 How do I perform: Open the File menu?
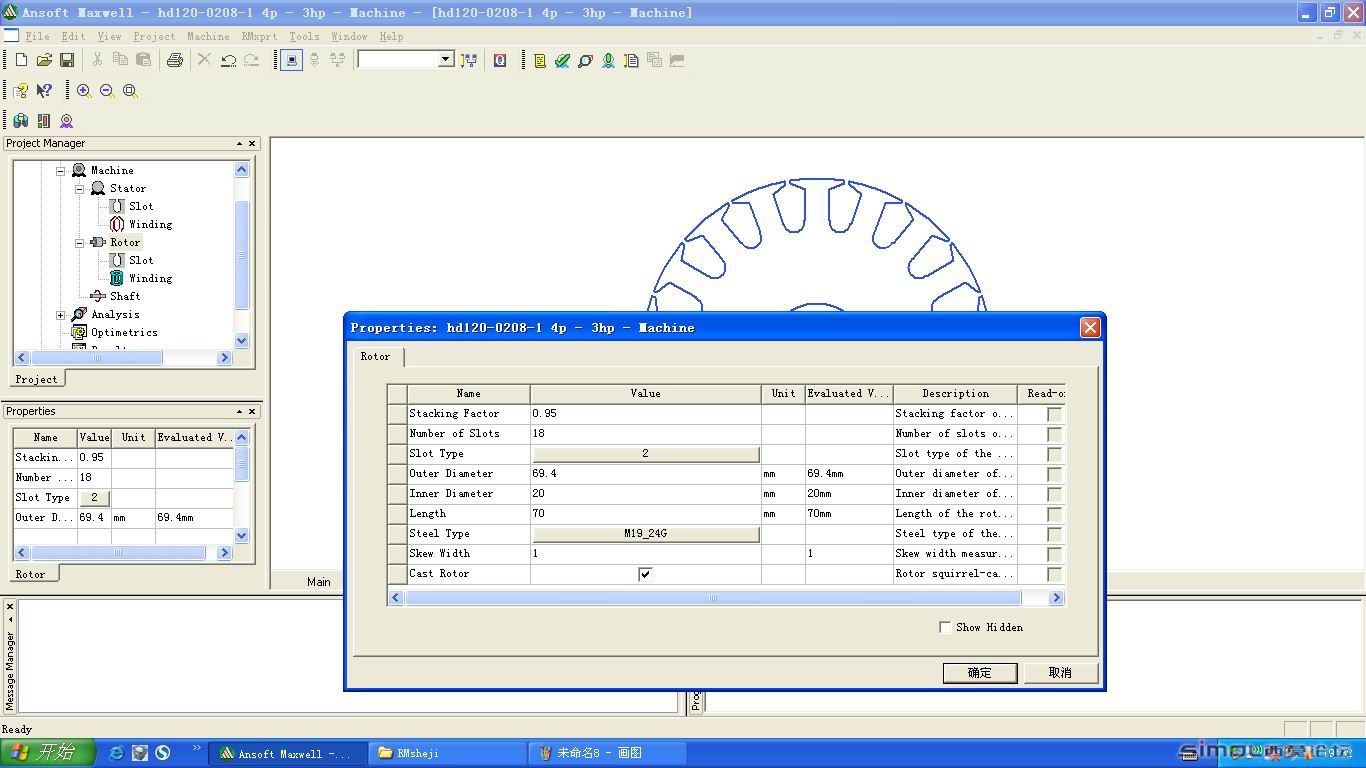pos(37,36)
